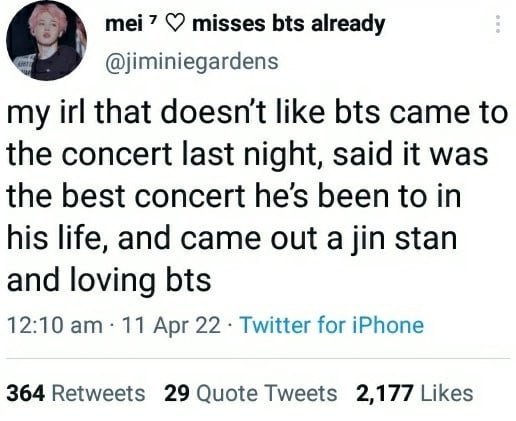Click "the best concert" tweet line
The image size is (516, 421).
(x=126, y=196)
